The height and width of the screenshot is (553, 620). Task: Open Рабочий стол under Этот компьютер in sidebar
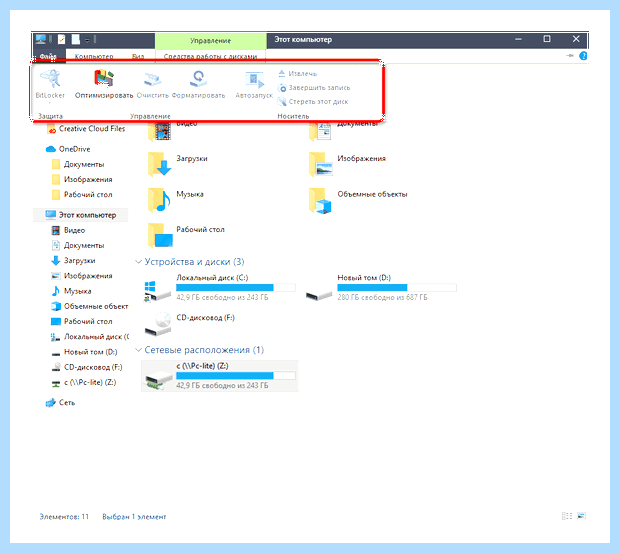point(82,321)
